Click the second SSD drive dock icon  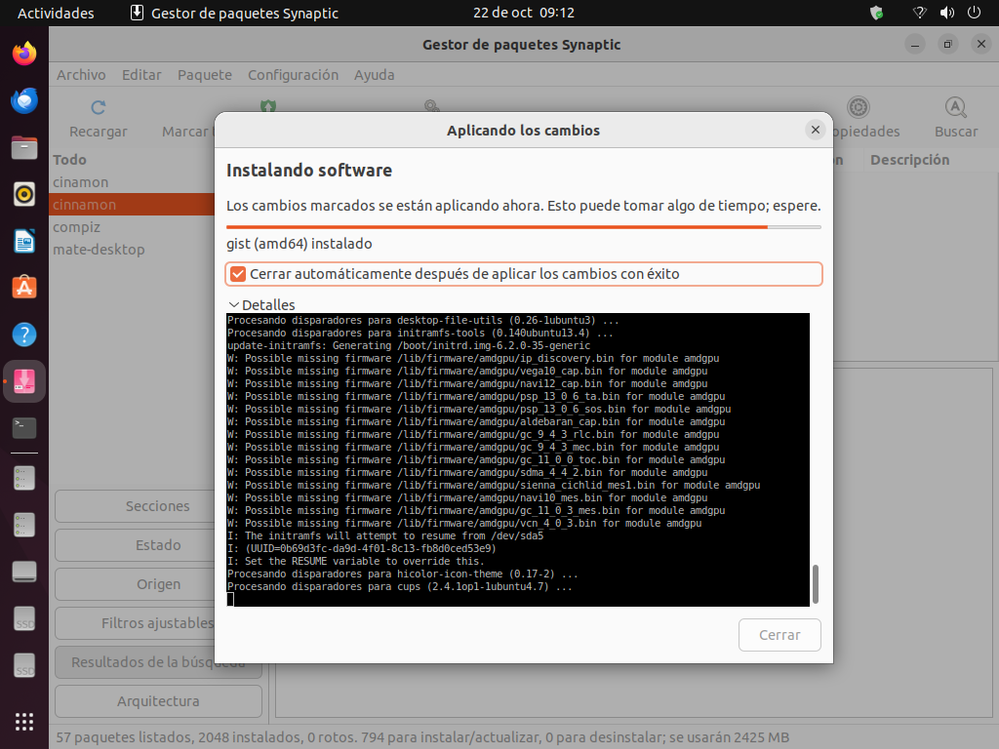pyautogui.click(x=24, y=666)
